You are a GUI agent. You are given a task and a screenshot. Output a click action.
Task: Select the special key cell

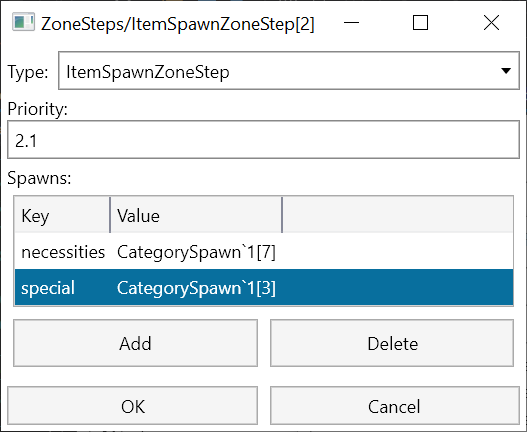[63, 288]
